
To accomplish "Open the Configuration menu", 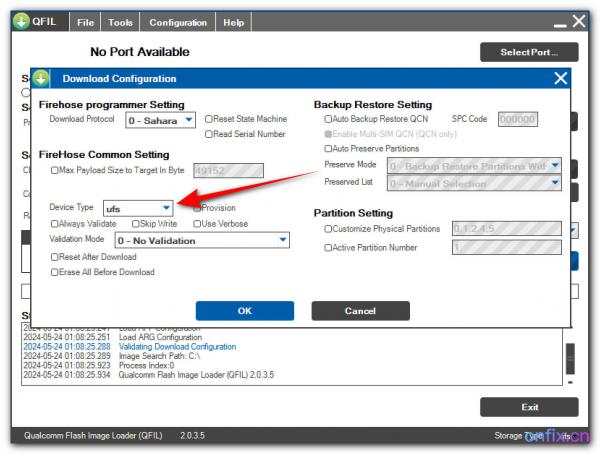I will [x=178, y=22].
